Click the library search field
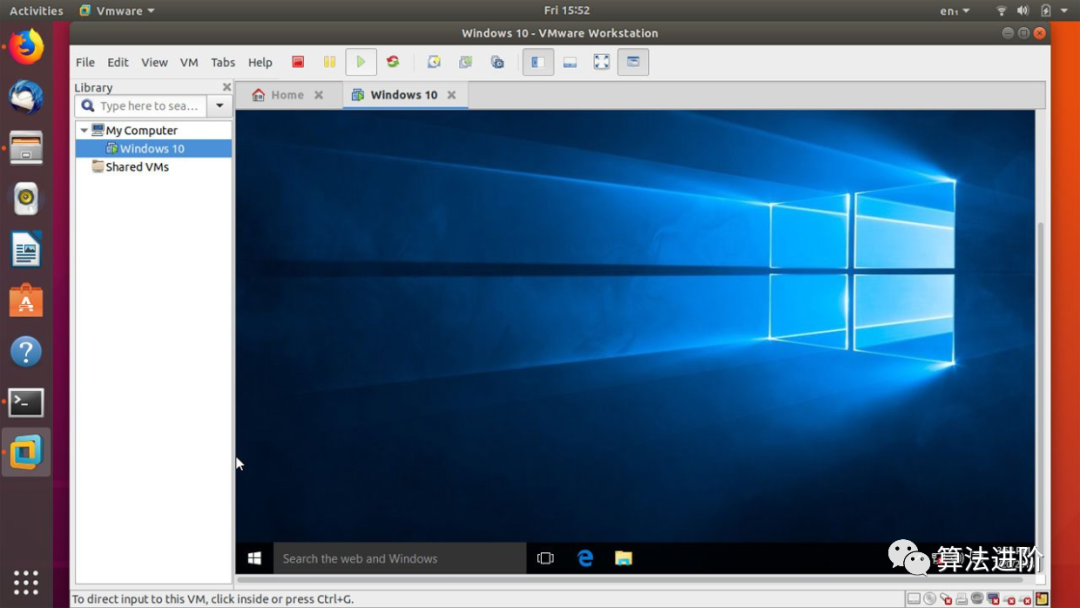This screenshot has height=608, width=1080. click(141, 106)
